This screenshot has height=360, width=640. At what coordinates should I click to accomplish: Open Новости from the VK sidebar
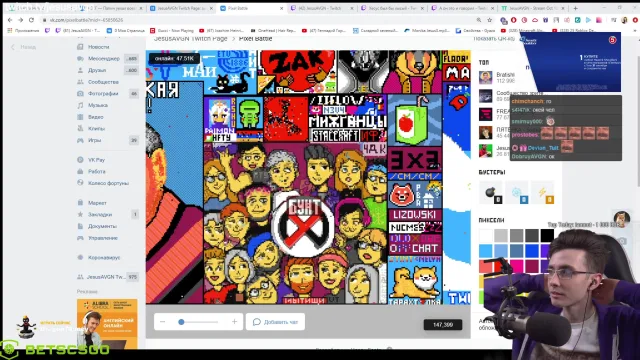coord(98,47)
